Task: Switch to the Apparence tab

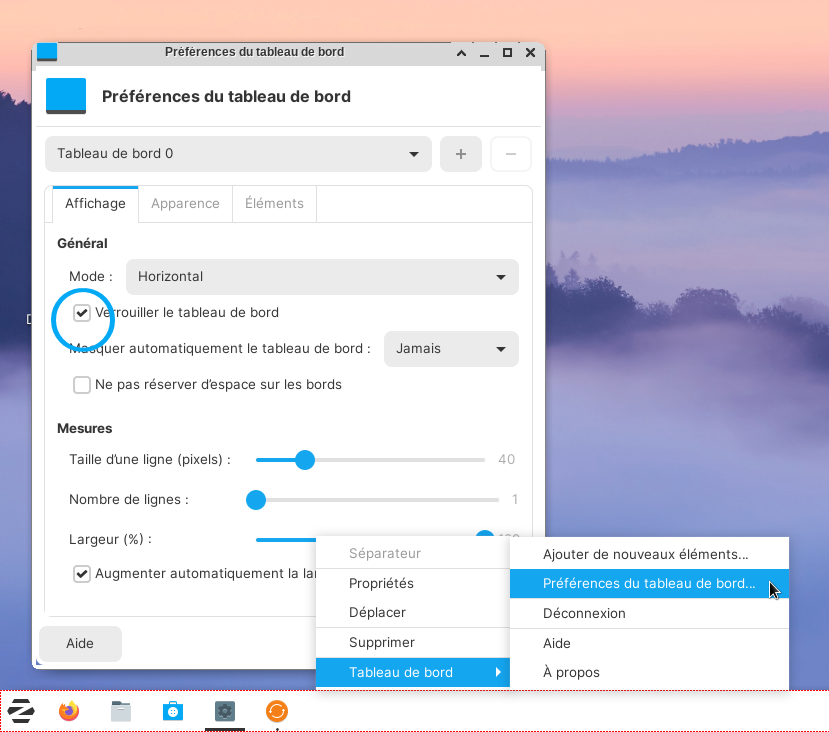Action: 185,203
